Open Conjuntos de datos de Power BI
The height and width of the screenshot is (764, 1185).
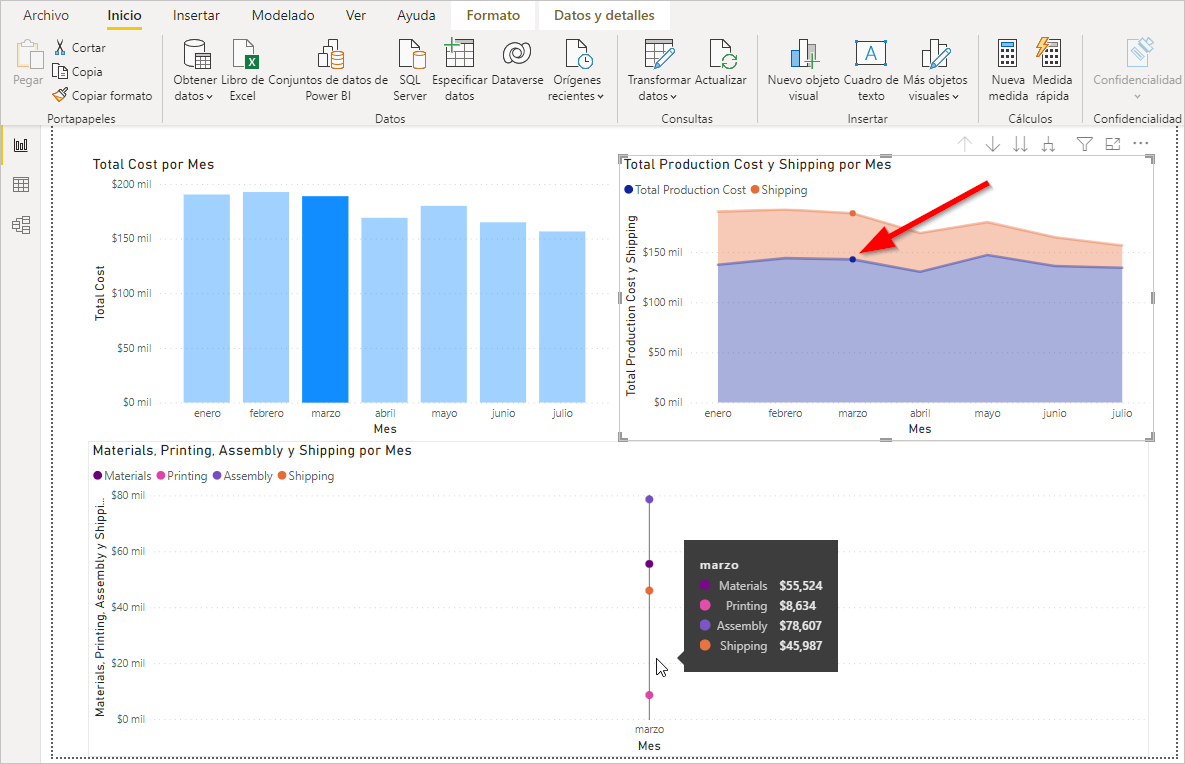328,70
